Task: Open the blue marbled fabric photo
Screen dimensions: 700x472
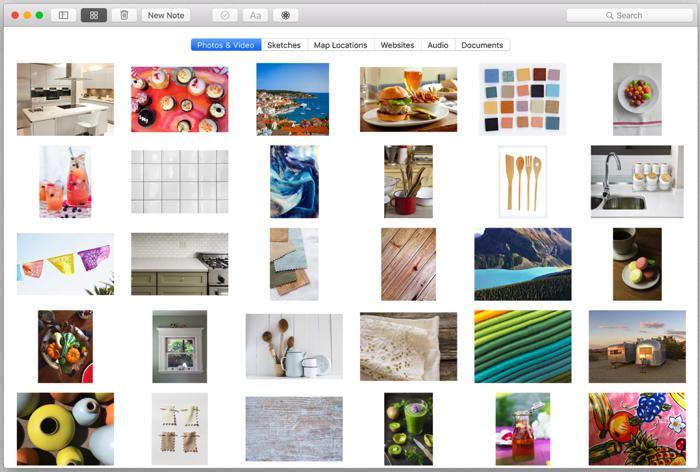Action: pos(294,181)
